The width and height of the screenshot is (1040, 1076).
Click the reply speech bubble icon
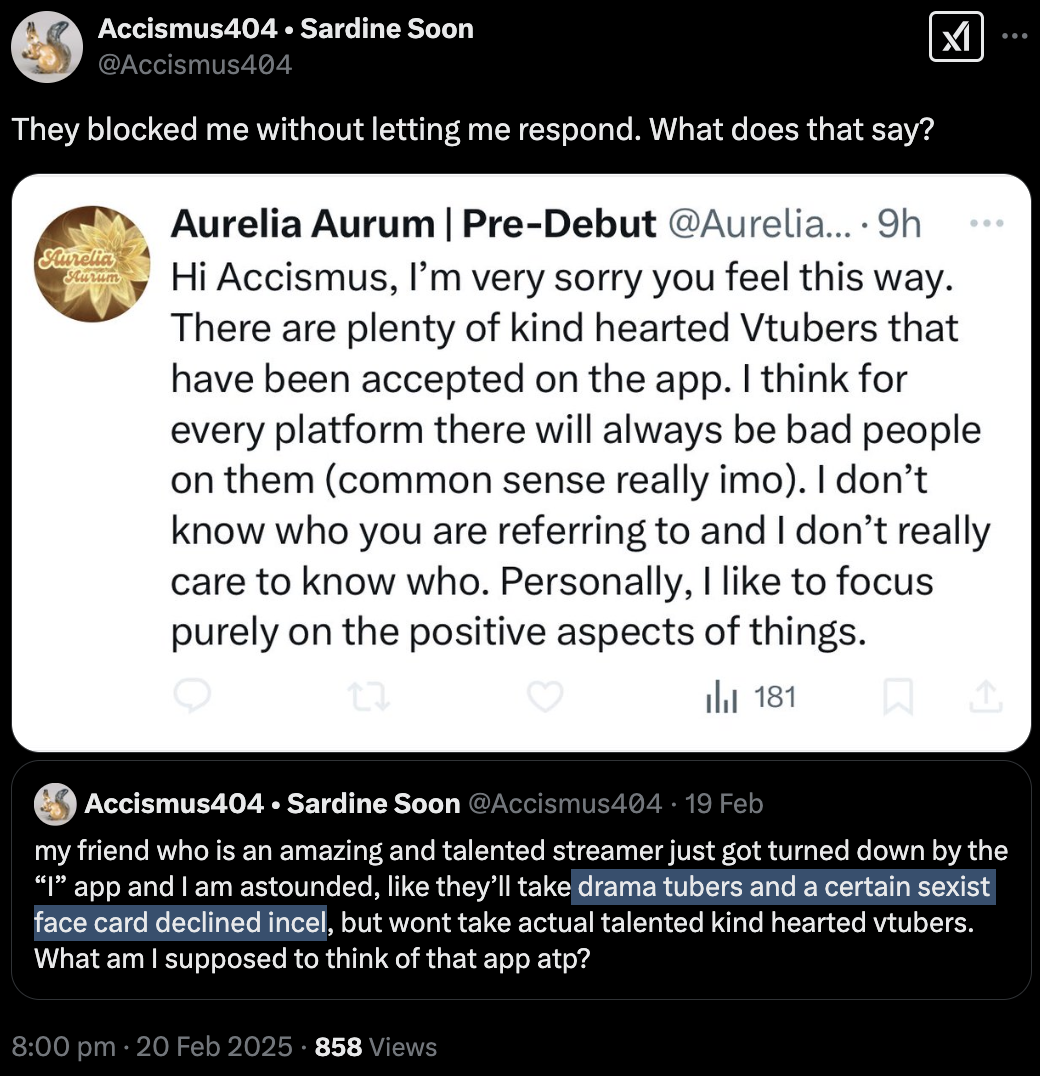(x=192, y=696)
